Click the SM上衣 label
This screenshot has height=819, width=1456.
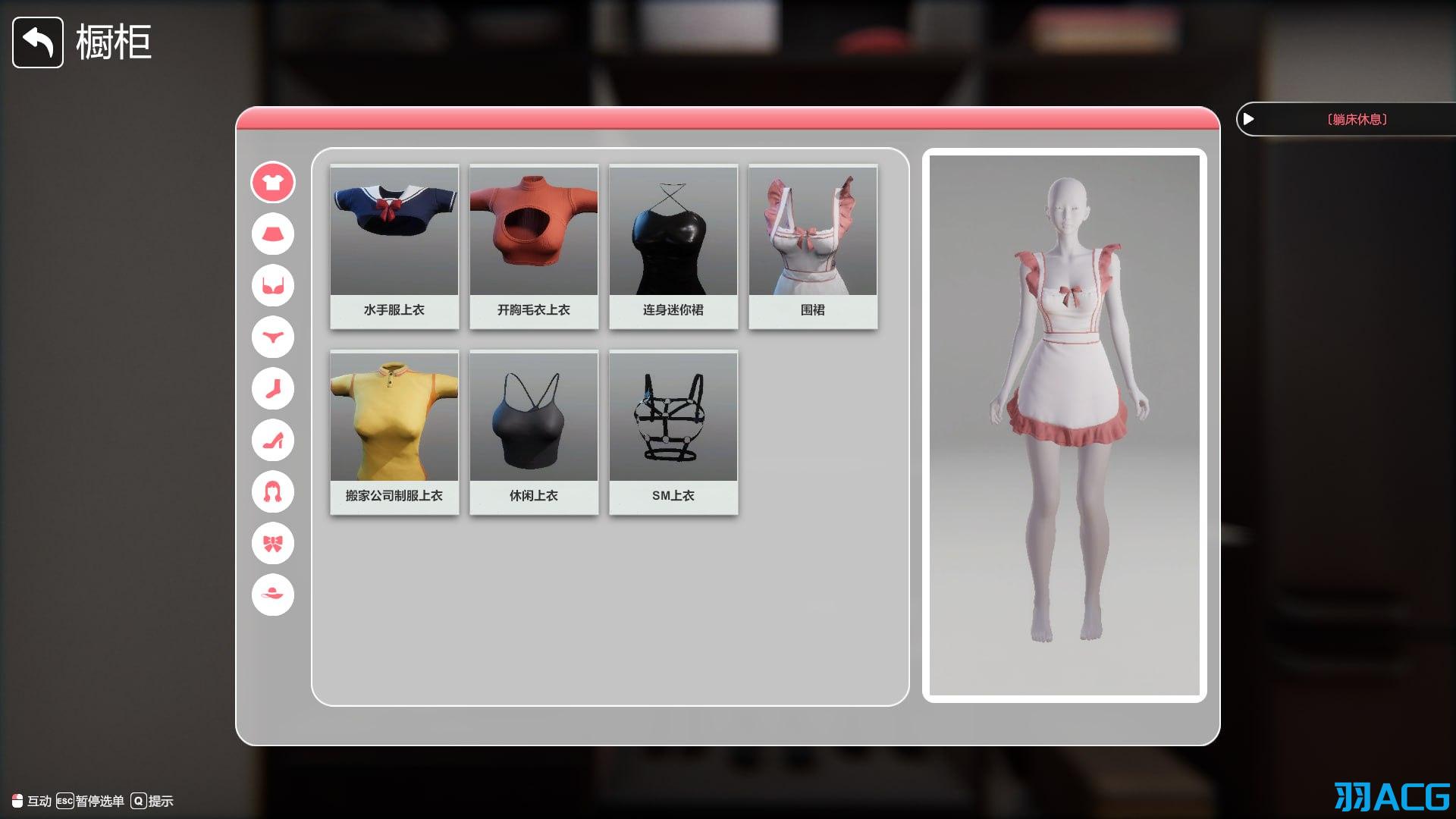pos(673,496)
